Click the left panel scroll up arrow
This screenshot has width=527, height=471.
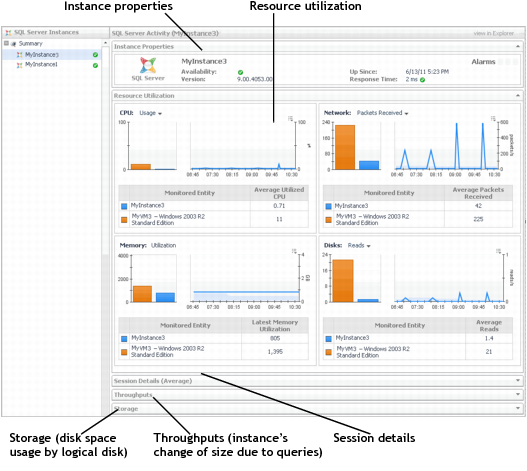105,43
